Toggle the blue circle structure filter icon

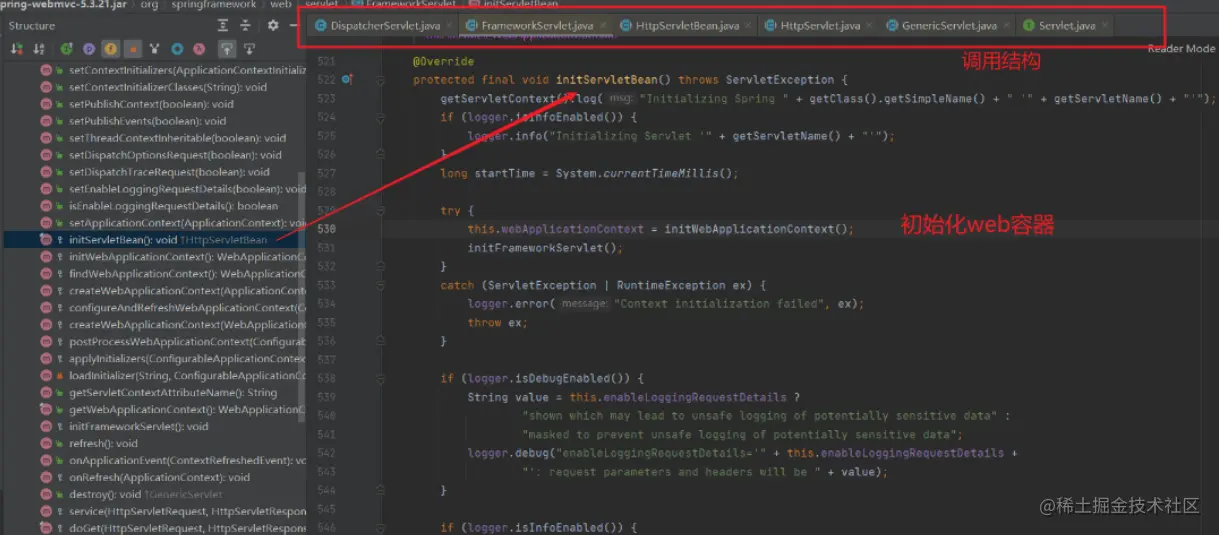pos(177,48)
